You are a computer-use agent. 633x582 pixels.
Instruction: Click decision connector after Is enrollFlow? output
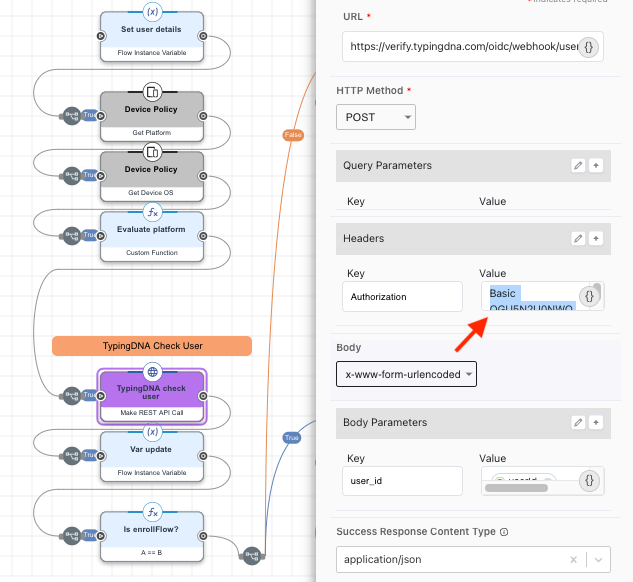pos(252,556)
